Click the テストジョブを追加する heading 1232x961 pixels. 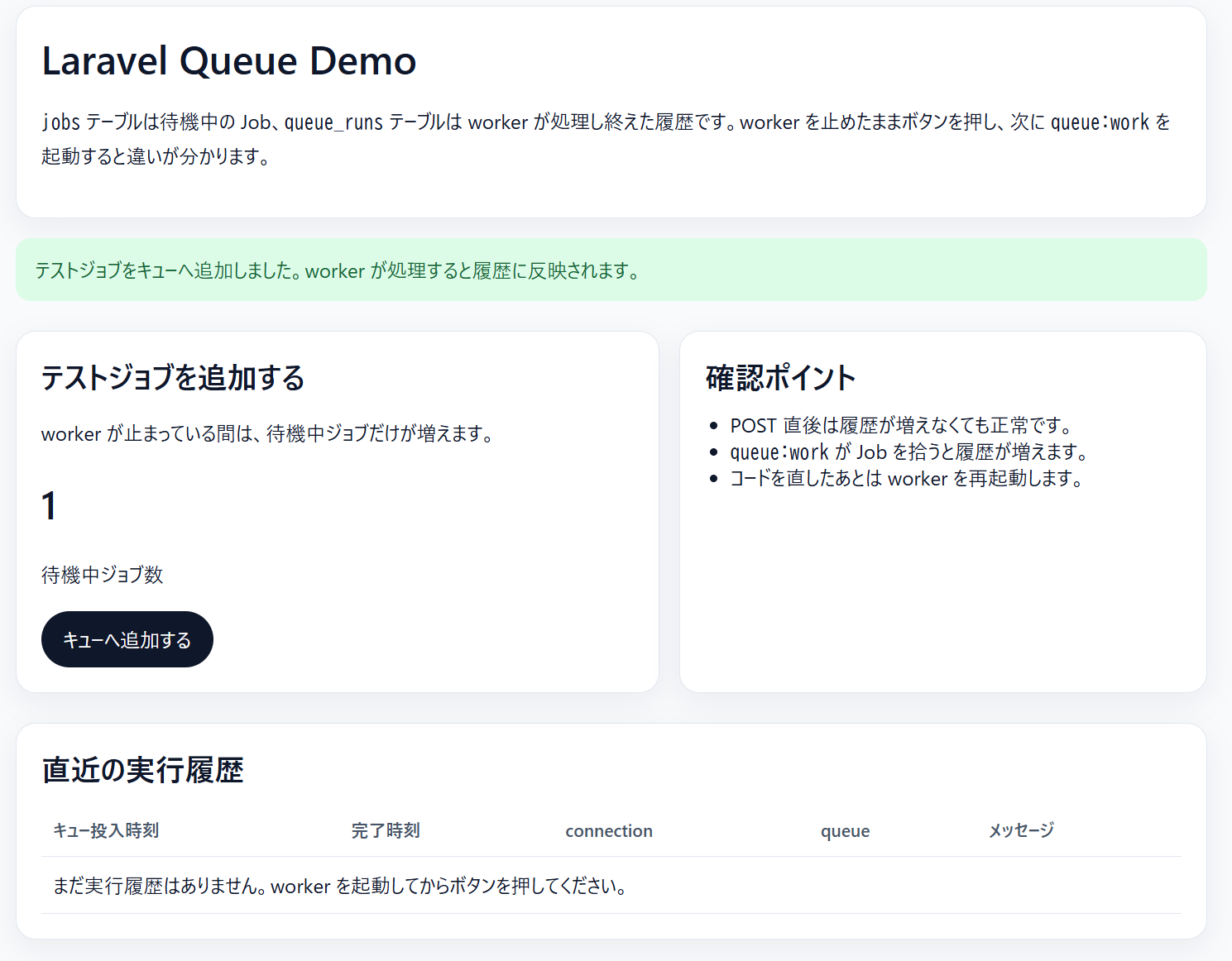tap(173, 377)
